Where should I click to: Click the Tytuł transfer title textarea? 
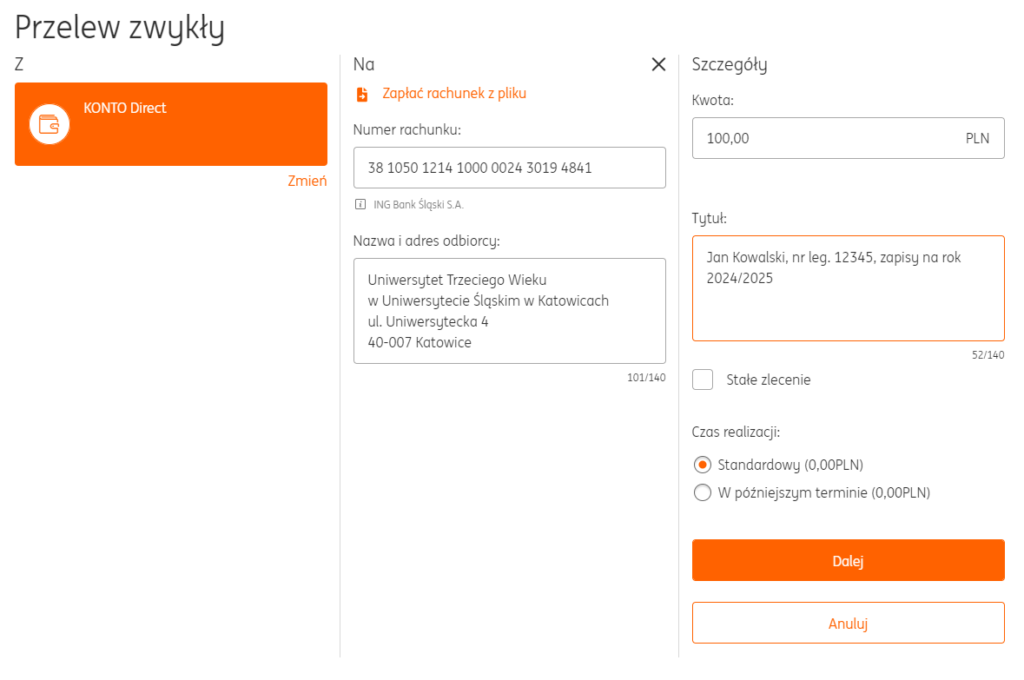[848, 288]
